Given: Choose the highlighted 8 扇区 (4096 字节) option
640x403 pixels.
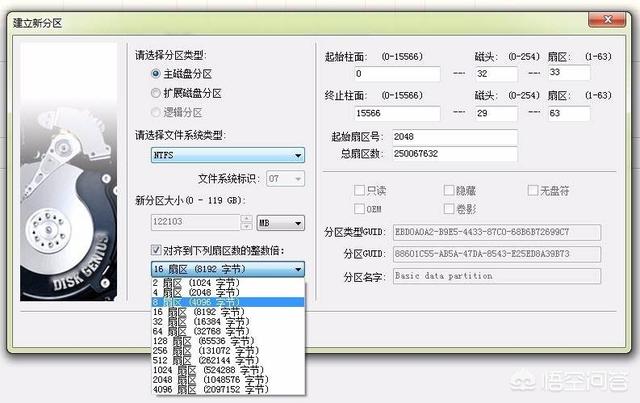Looking at the screenshot, I should coord(228,302).
